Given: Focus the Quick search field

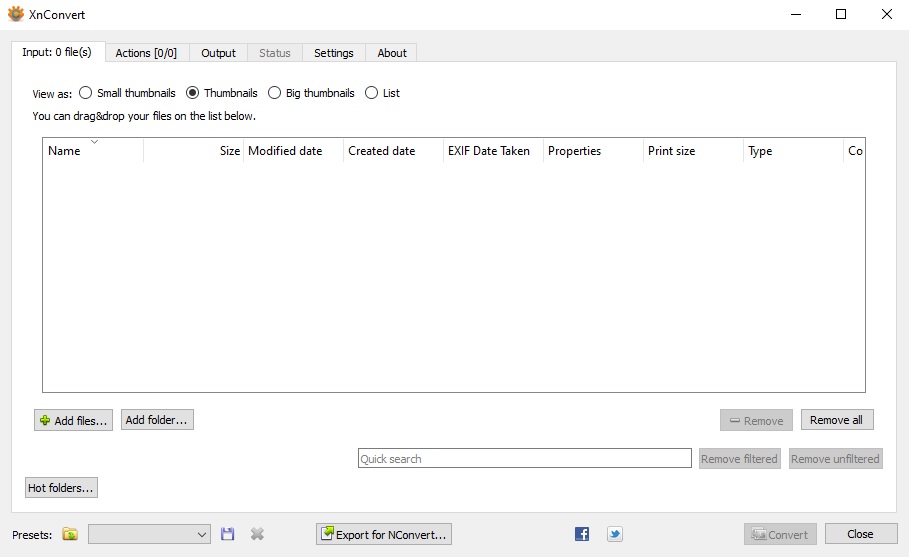Looking at the screenshot, I should click(525, 458).
